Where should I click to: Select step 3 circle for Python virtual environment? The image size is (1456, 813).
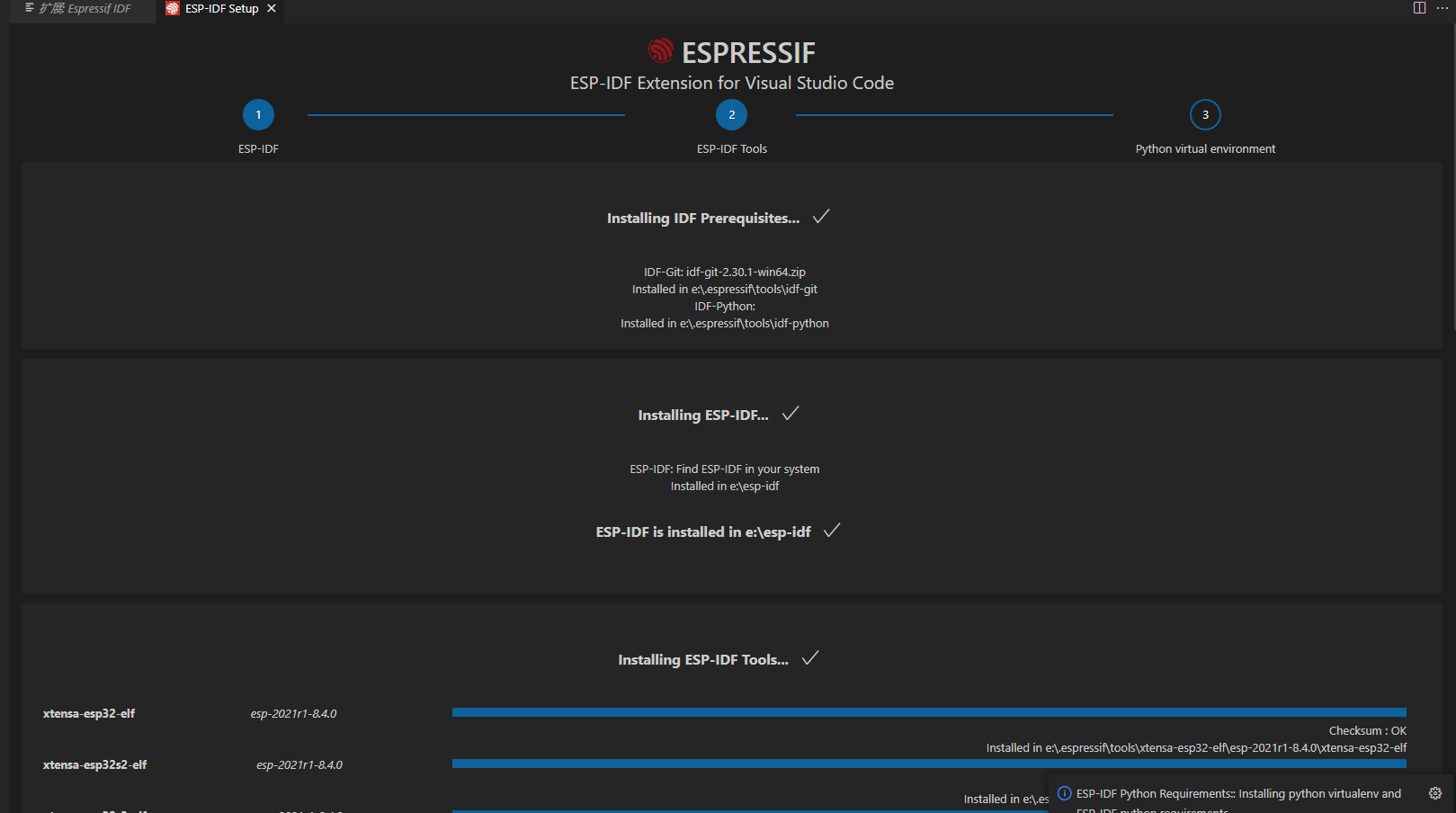point(1205,114)
